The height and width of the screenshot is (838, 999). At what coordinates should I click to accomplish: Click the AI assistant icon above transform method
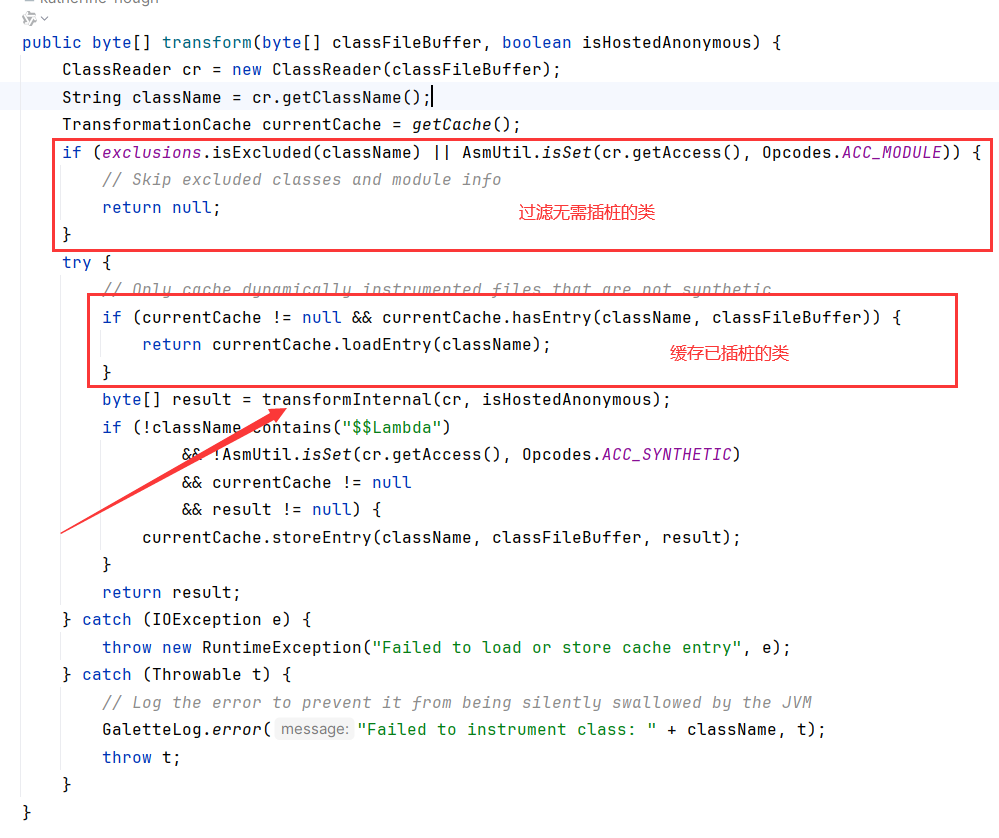point(28,19)
